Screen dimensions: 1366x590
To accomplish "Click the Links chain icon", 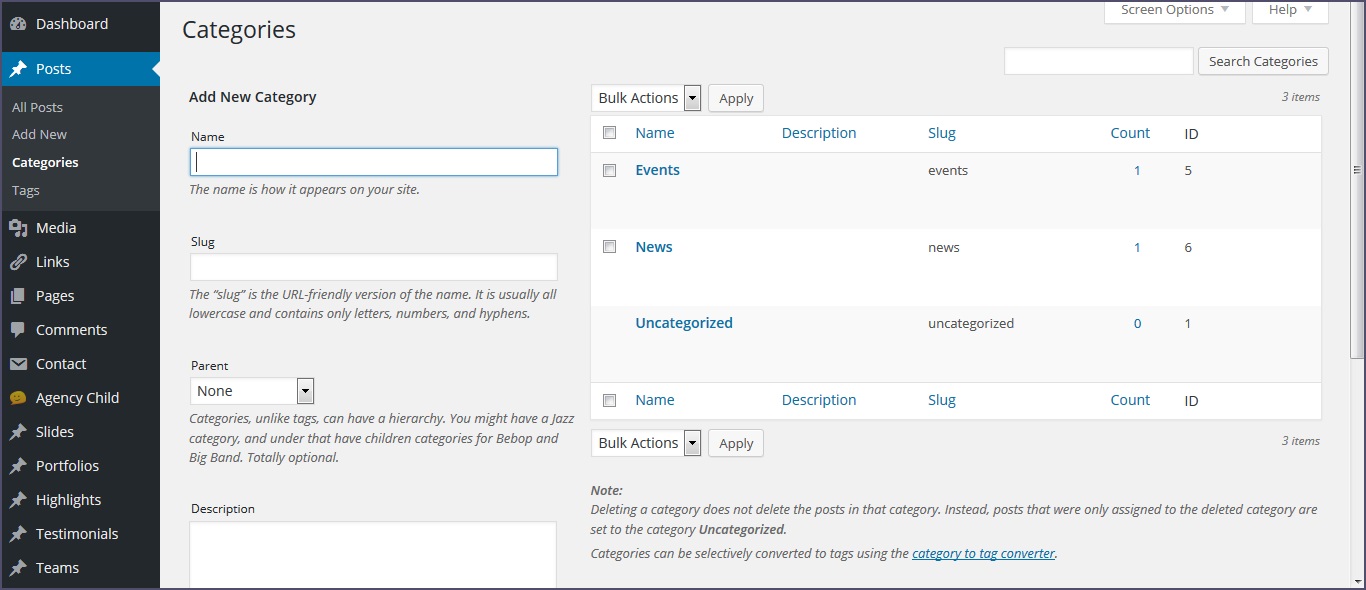I will pyautogui.click(x=18, y=262).
